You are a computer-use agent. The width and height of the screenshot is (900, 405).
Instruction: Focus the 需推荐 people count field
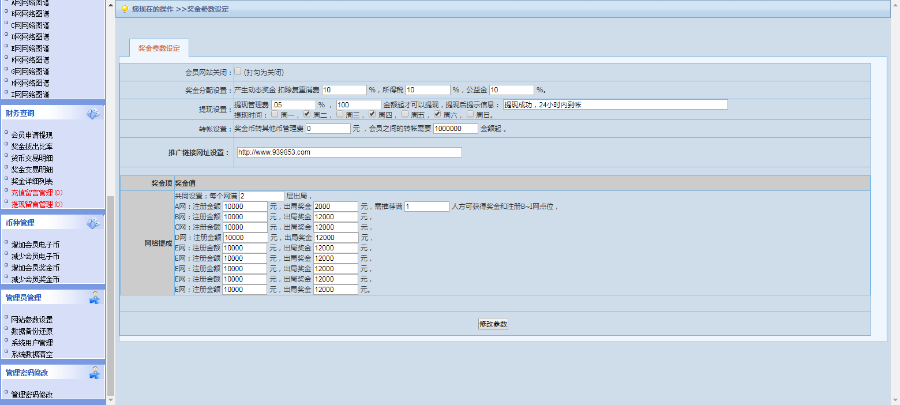427,207
